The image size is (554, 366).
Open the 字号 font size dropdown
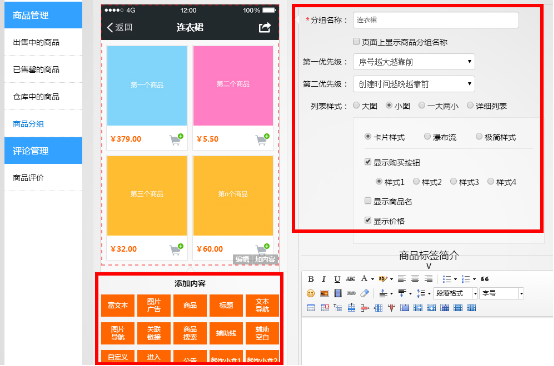[501, 293]
